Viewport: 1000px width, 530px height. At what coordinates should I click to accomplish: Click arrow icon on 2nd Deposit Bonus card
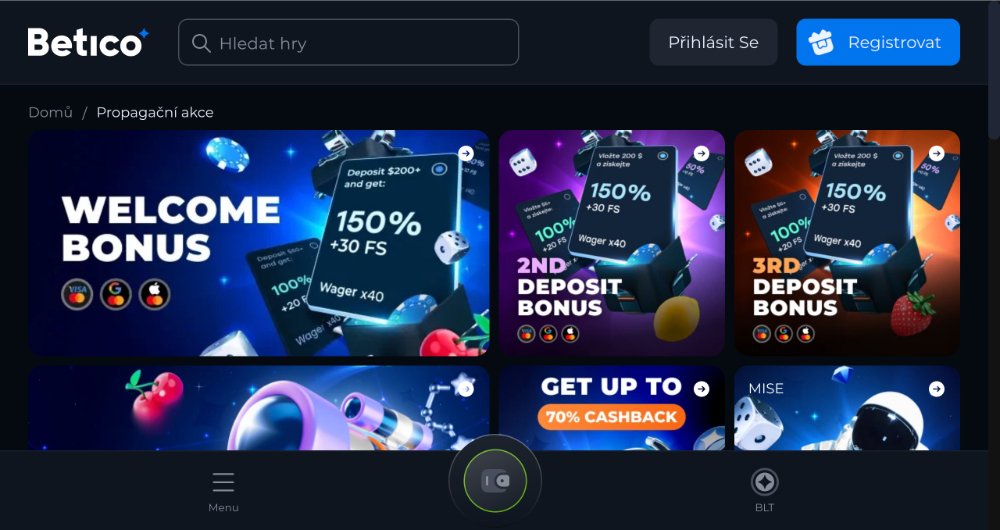pos(702,153)
